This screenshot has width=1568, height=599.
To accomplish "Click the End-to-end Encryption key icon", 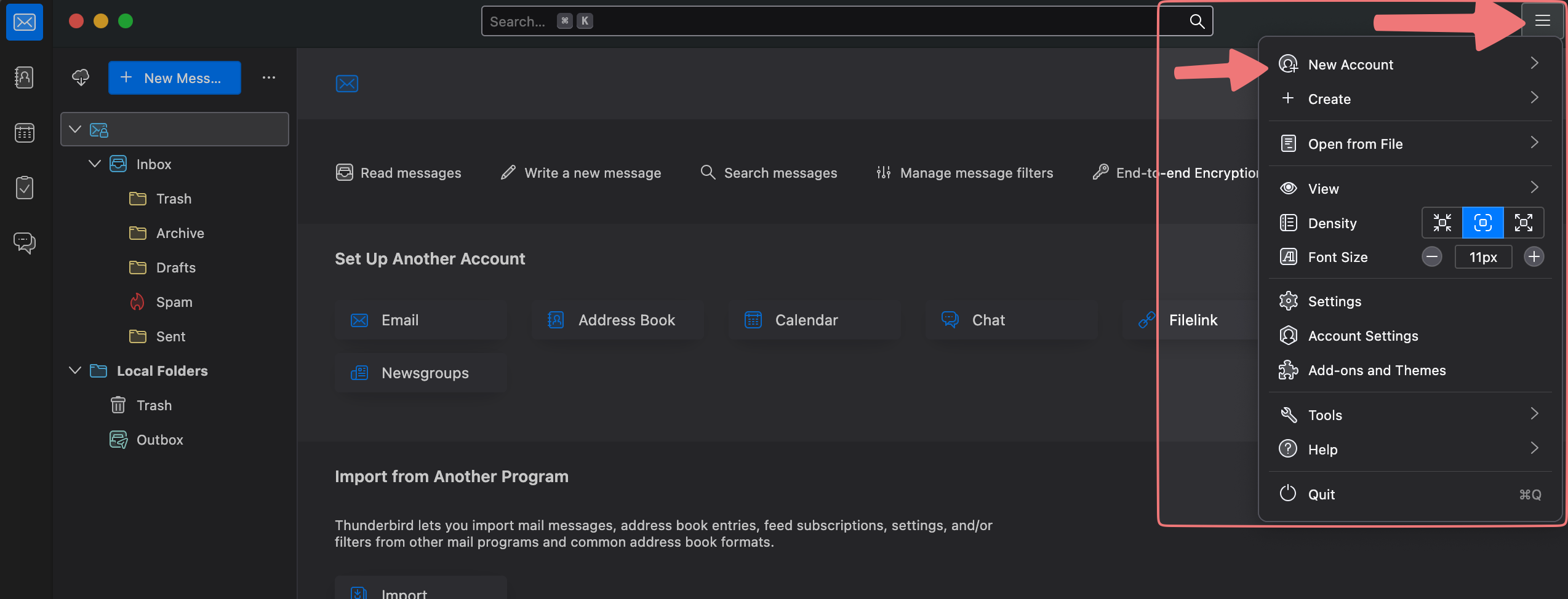I will click(1101, 172).
